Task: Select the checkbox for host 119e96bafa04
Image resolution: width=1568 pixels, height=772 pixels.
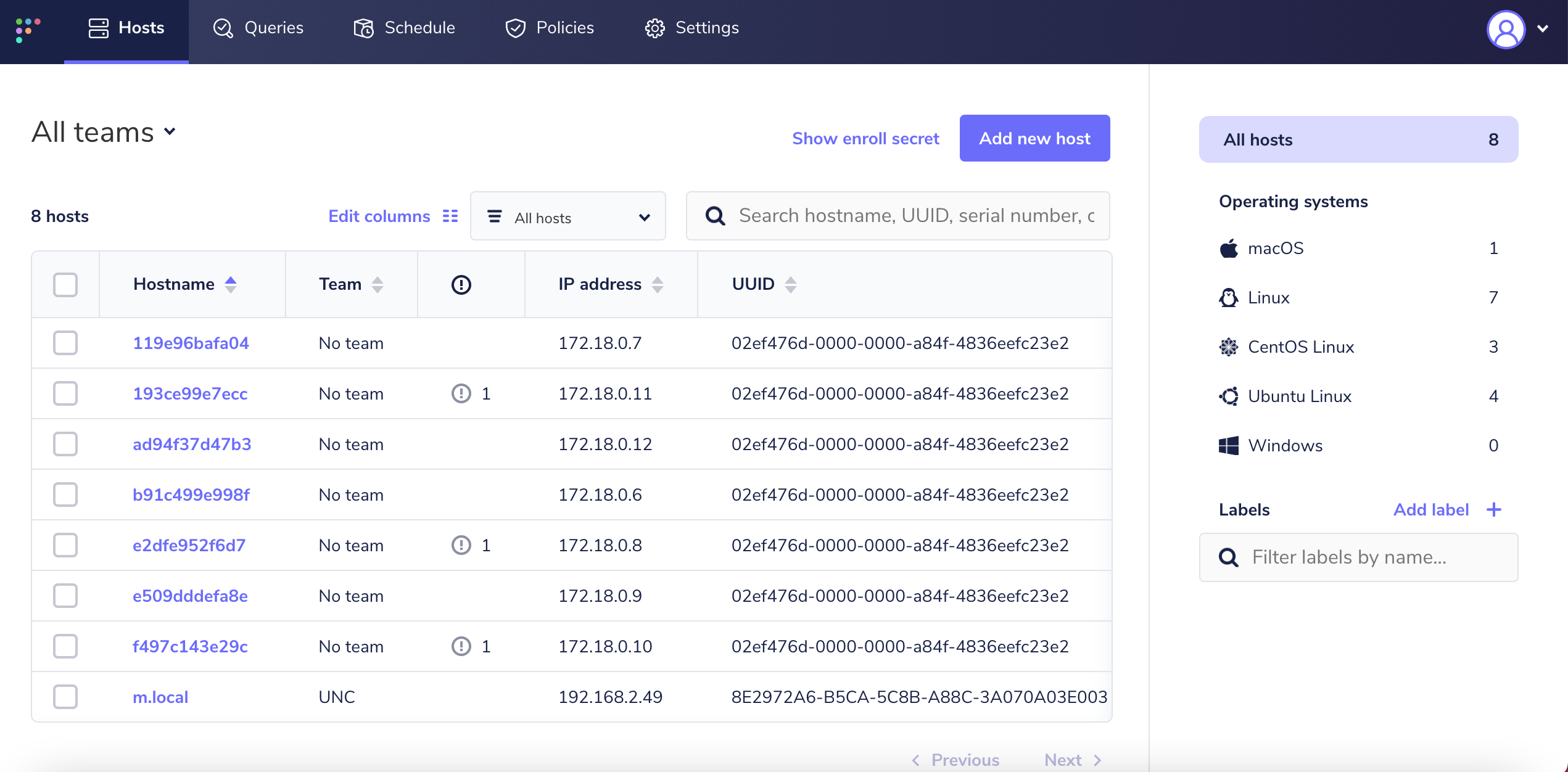Action: (65, 343)
